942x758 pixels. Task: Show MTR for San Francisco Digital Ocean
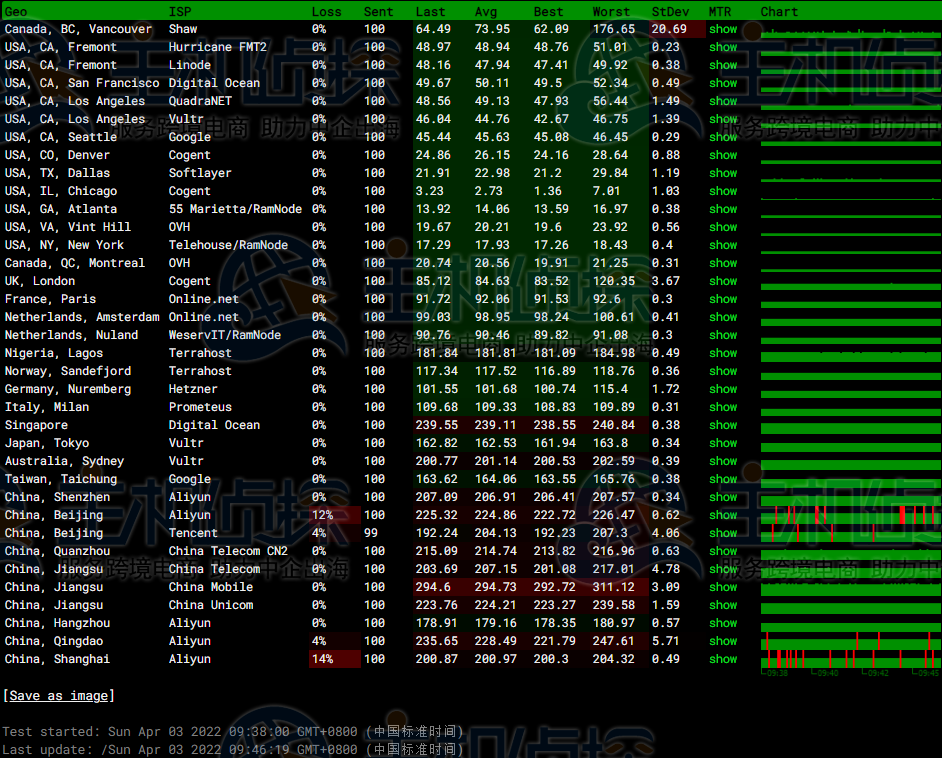[722, 83]
